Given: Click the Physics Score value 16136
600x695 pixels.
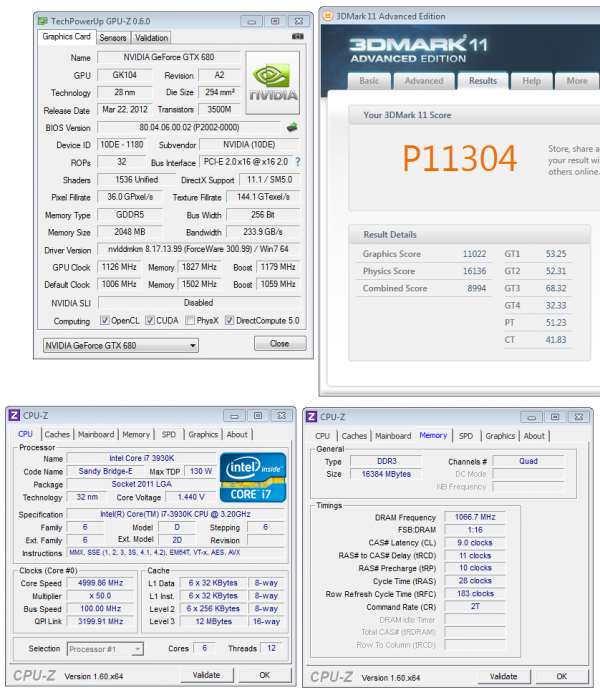Looking at the screenshot, I should (474, 271).
